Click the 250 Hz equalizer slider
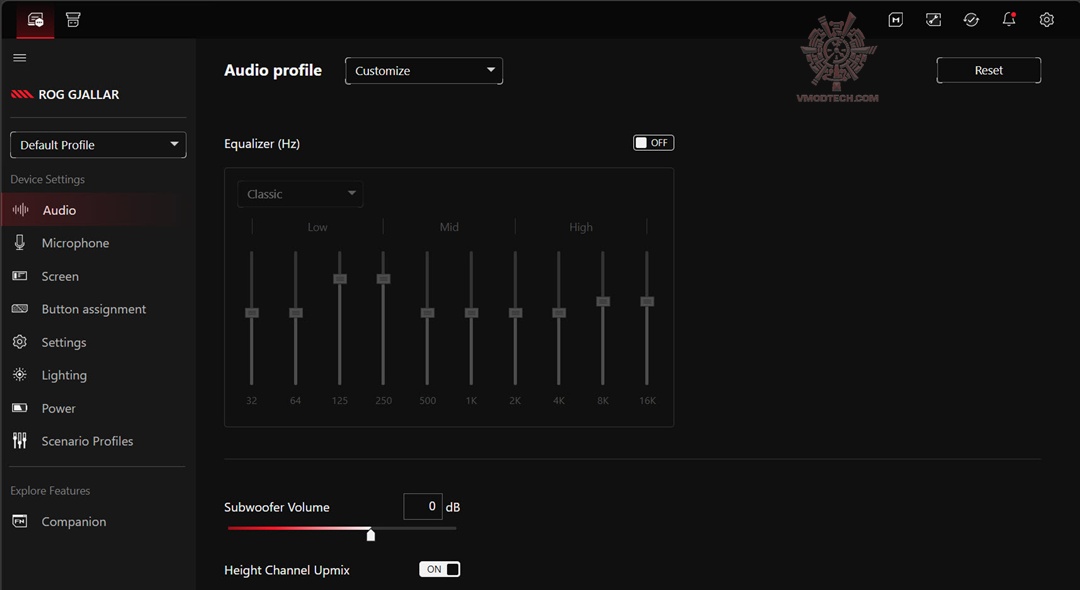Image resolution: width=1080 pixels, height=590 pixels. pyautogui.click(x=384, y=279)
